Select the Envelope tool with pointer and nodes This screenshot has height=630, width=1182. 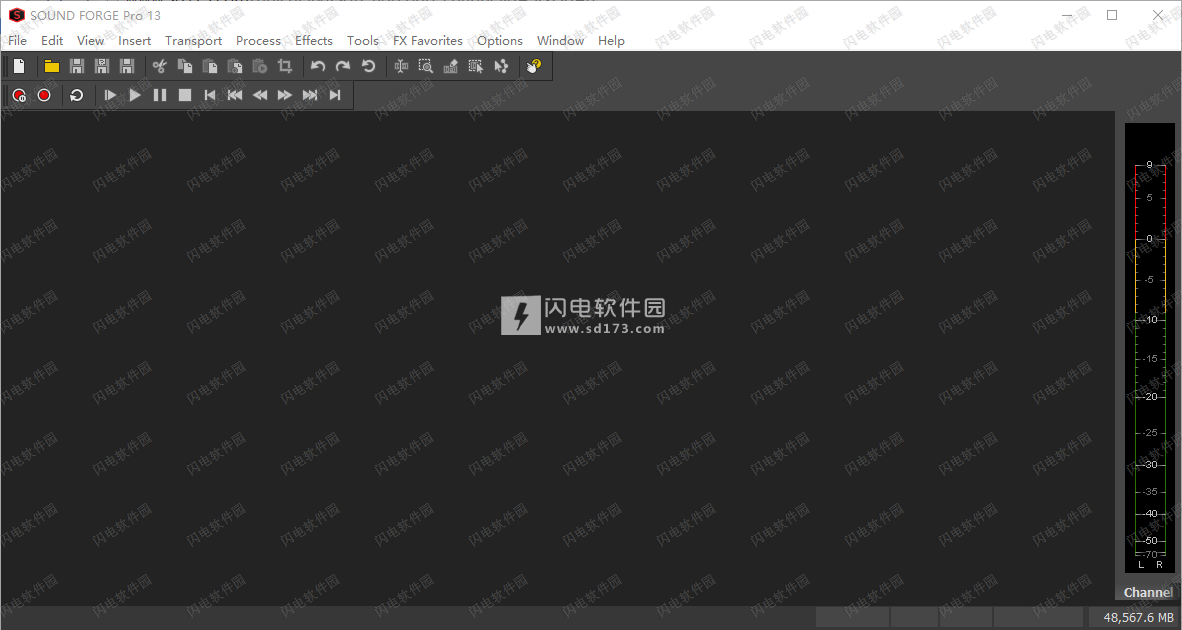click(501, 66)
